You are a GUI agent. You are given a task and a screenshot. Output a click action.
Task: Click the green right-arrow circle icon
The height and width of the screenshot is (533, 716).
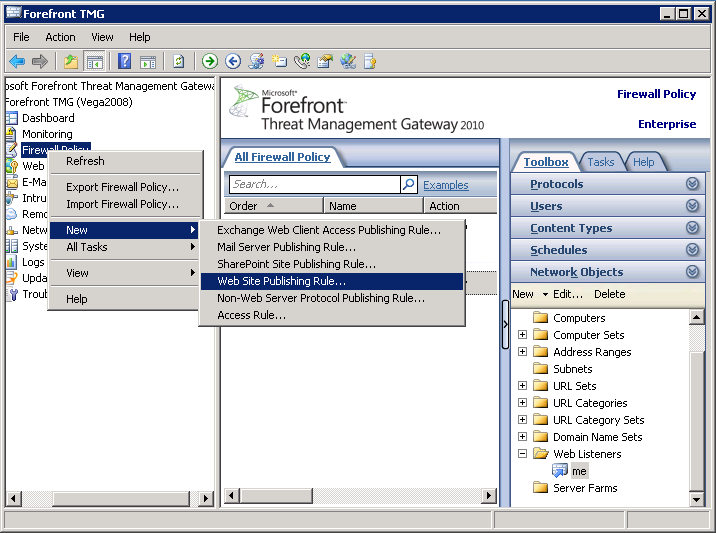point(209,61)
